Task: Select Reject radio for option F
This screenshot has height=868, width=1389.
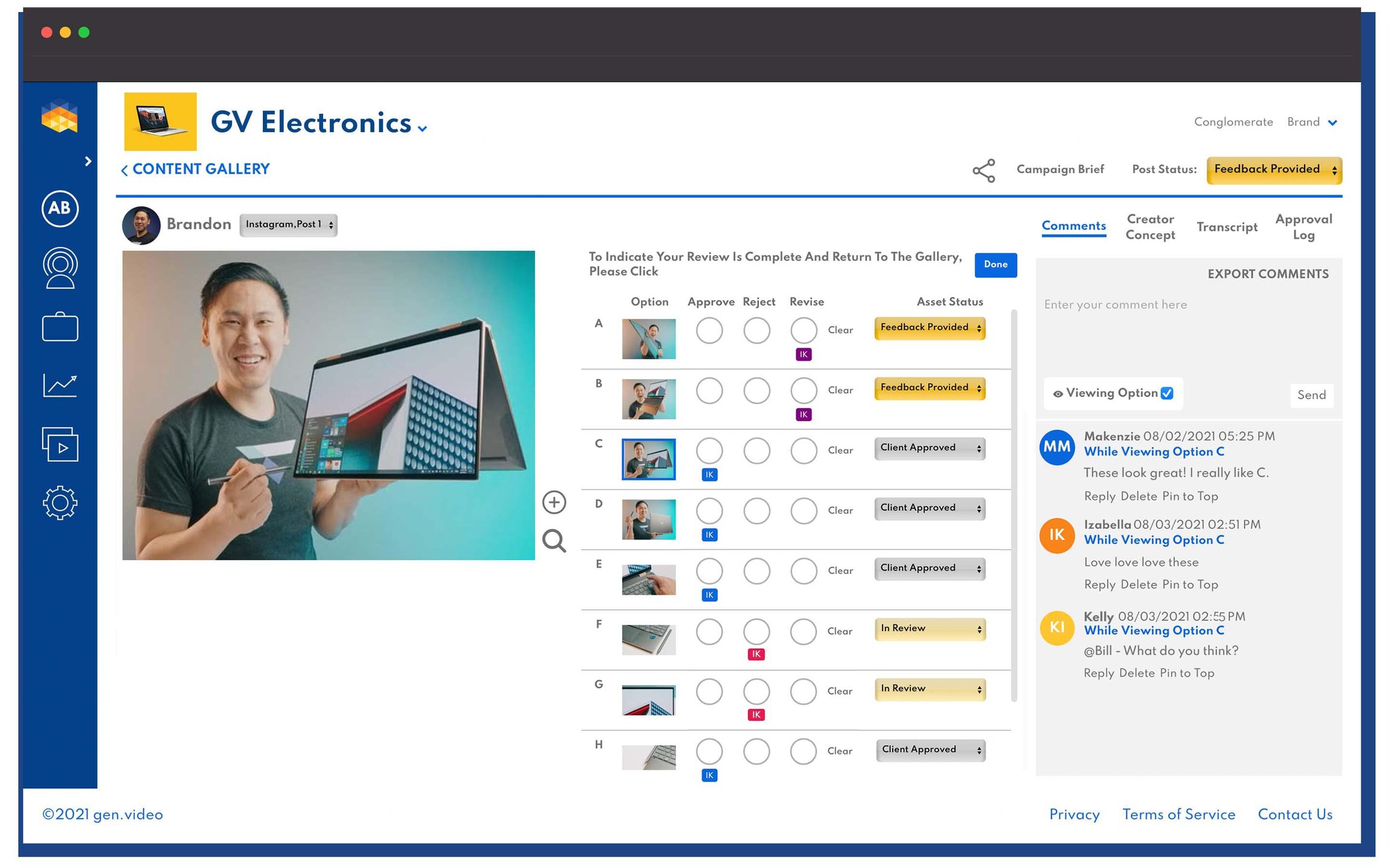Action: (756, 631)
